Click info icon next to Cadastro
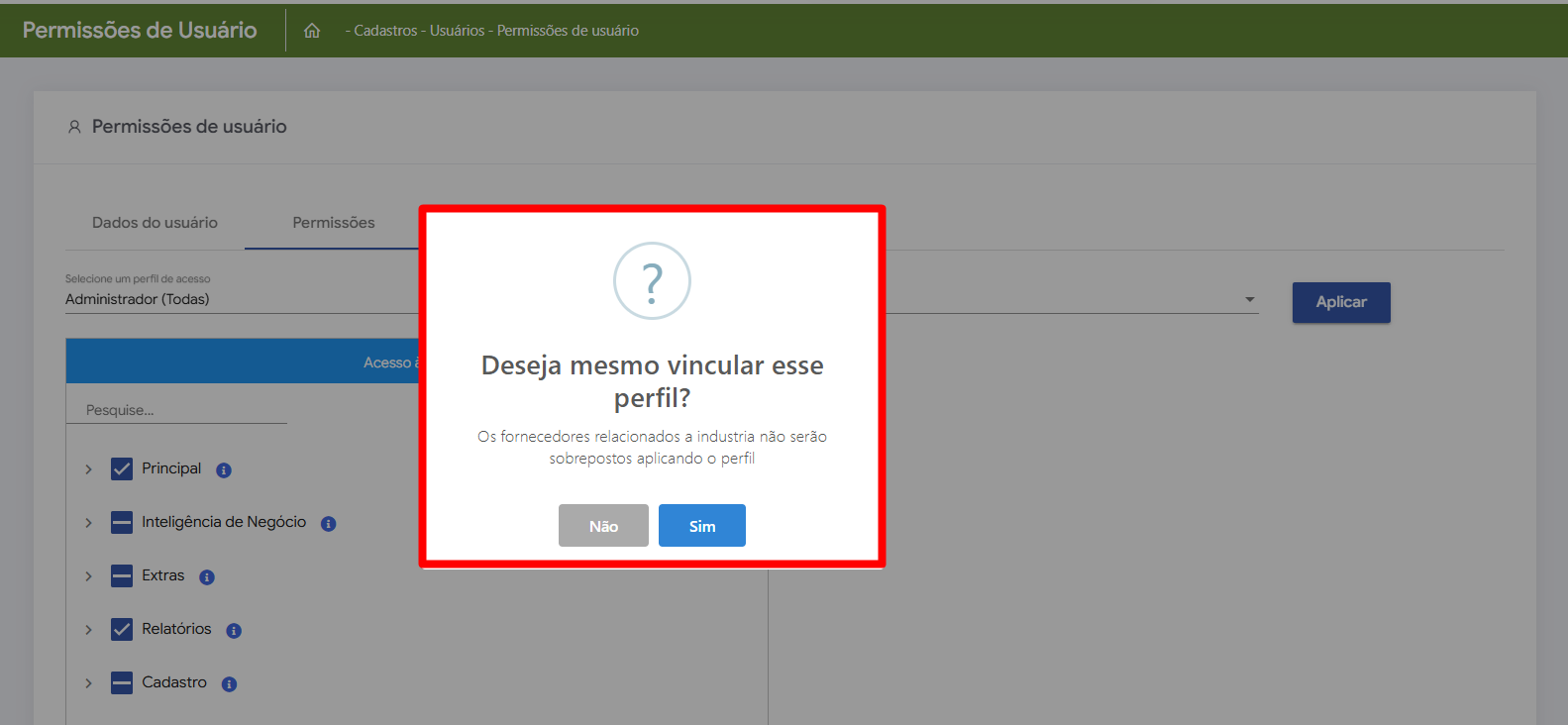1568x725 pixels. click(229, 684)
